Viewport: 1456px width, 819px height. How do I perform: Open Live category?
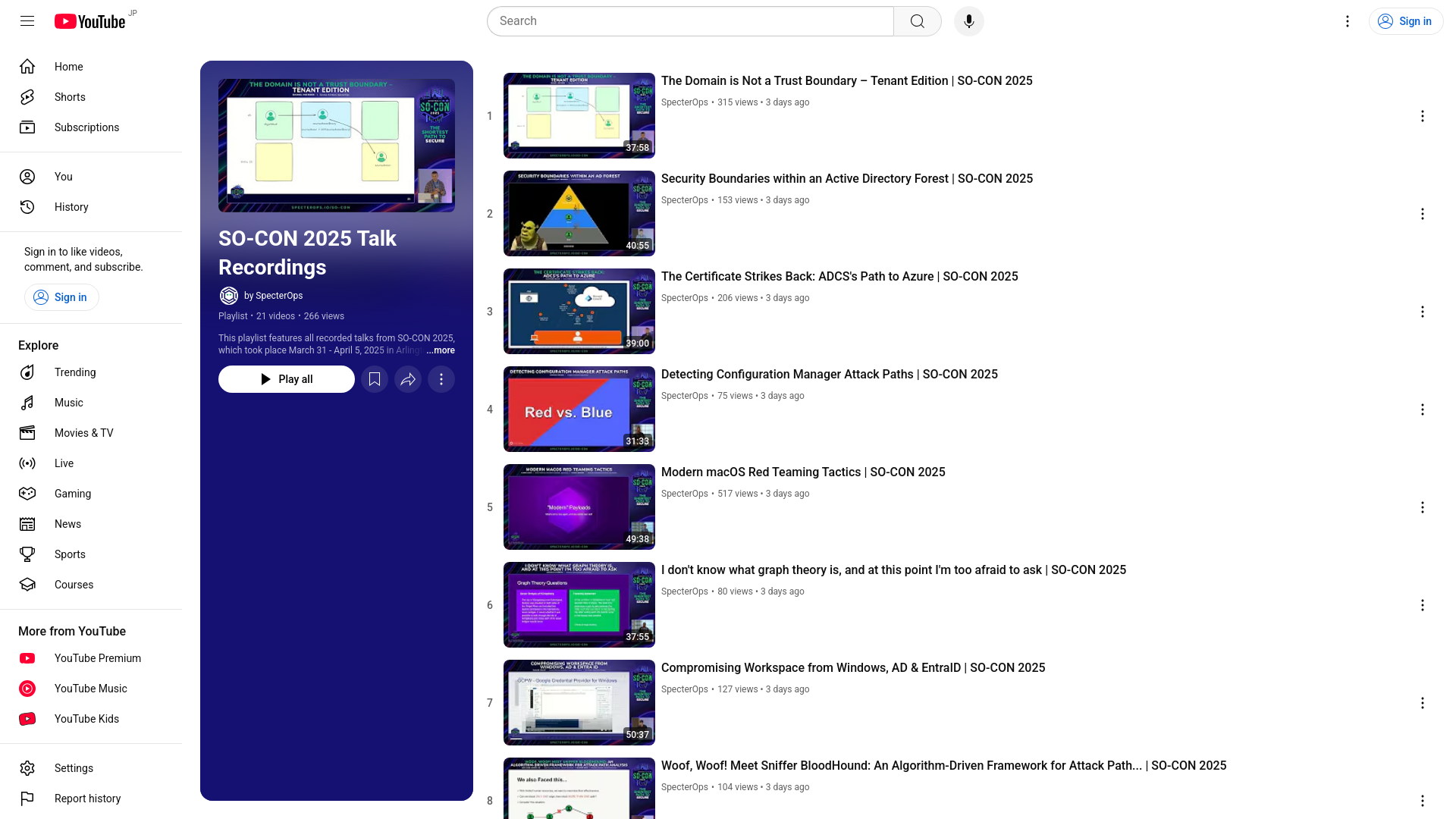[x=91, y=463]
